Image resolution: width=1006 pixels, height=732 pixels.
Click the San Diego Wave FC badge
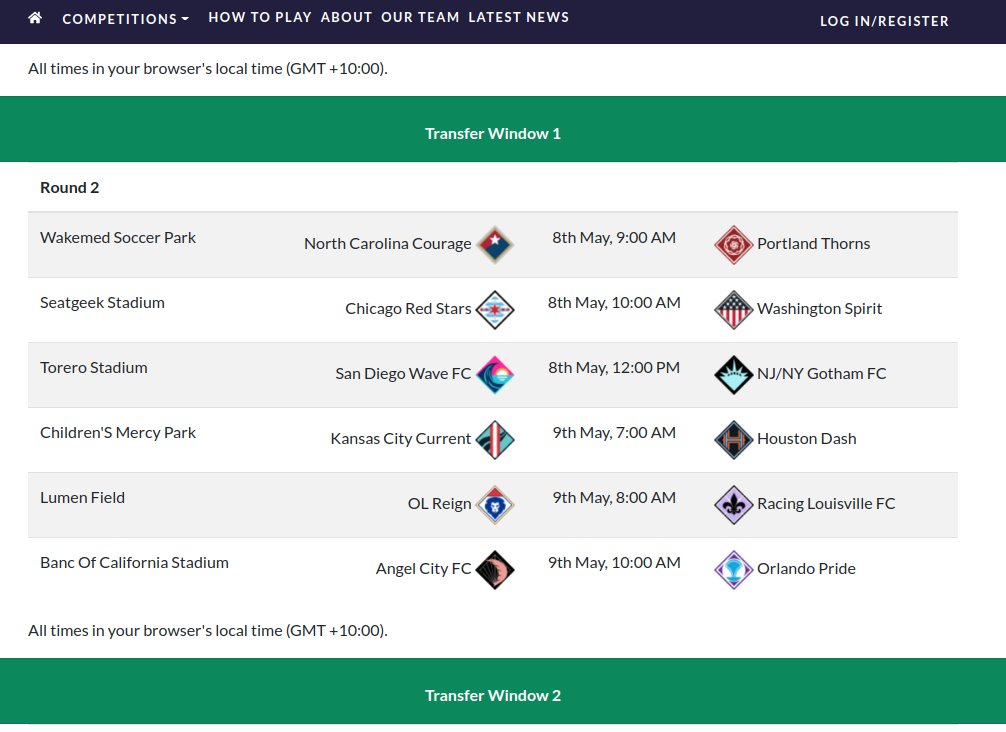click(x=495, y=375)
